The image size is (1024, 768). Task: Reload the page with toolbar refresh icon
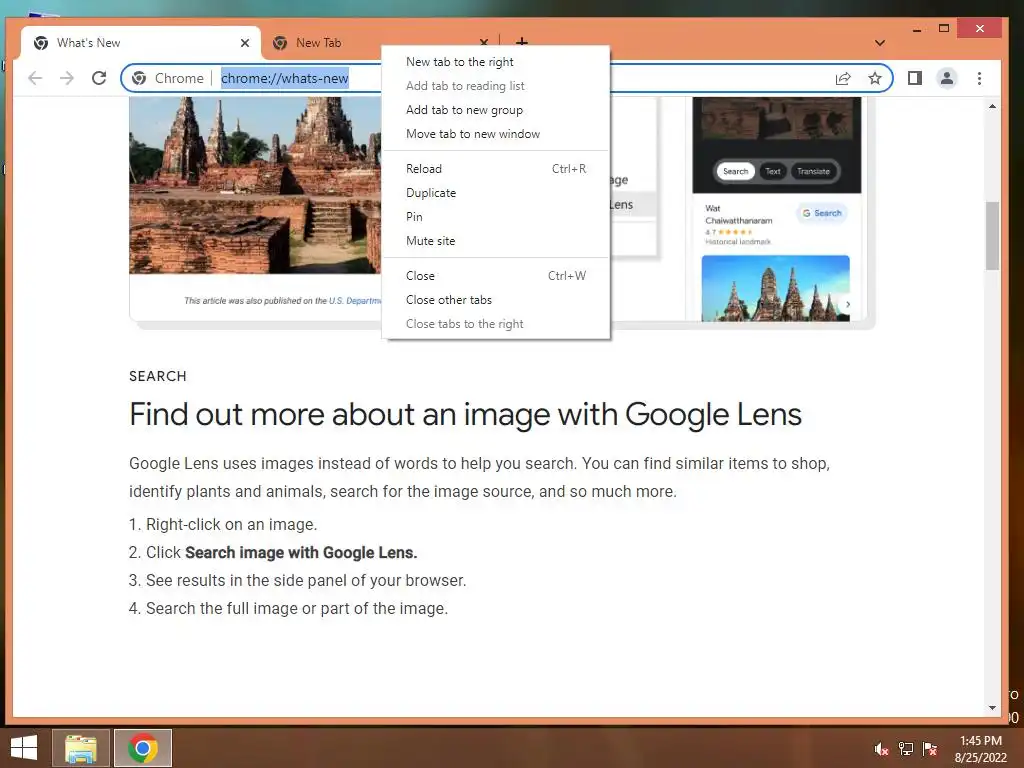tap(99, 78)
